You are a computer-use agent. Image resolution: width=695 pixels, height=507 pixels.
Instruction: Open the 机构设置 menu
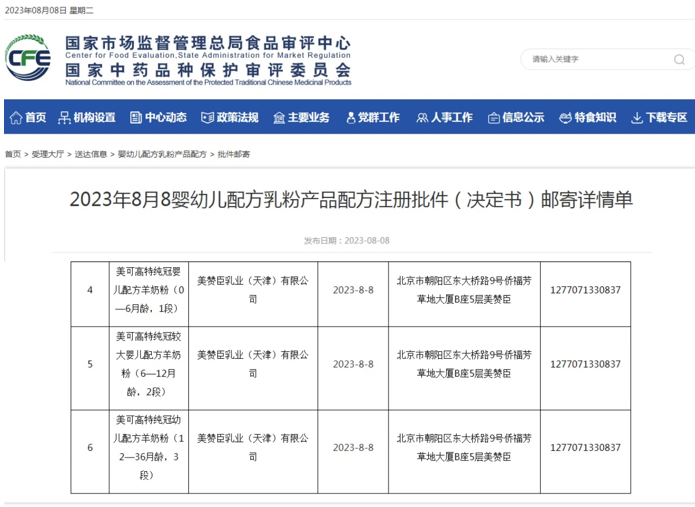pos(94,117)
